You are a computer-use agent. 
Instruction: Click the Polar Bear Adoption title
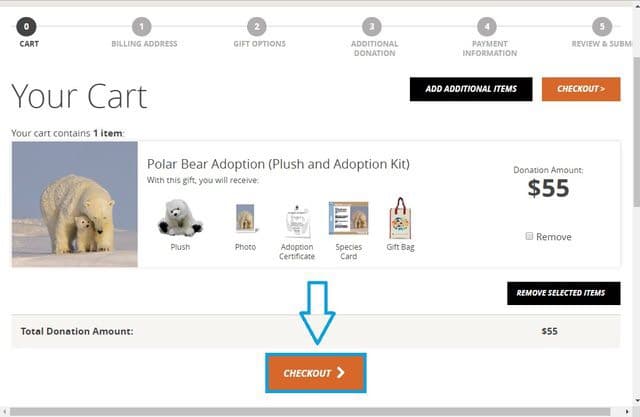coord(278,164)
